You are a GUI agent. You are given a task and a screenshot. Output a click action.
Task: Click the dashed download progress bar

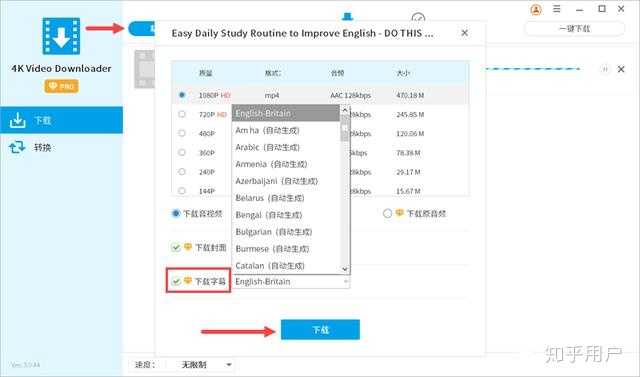pyautogui.click(x=533, y=69)
